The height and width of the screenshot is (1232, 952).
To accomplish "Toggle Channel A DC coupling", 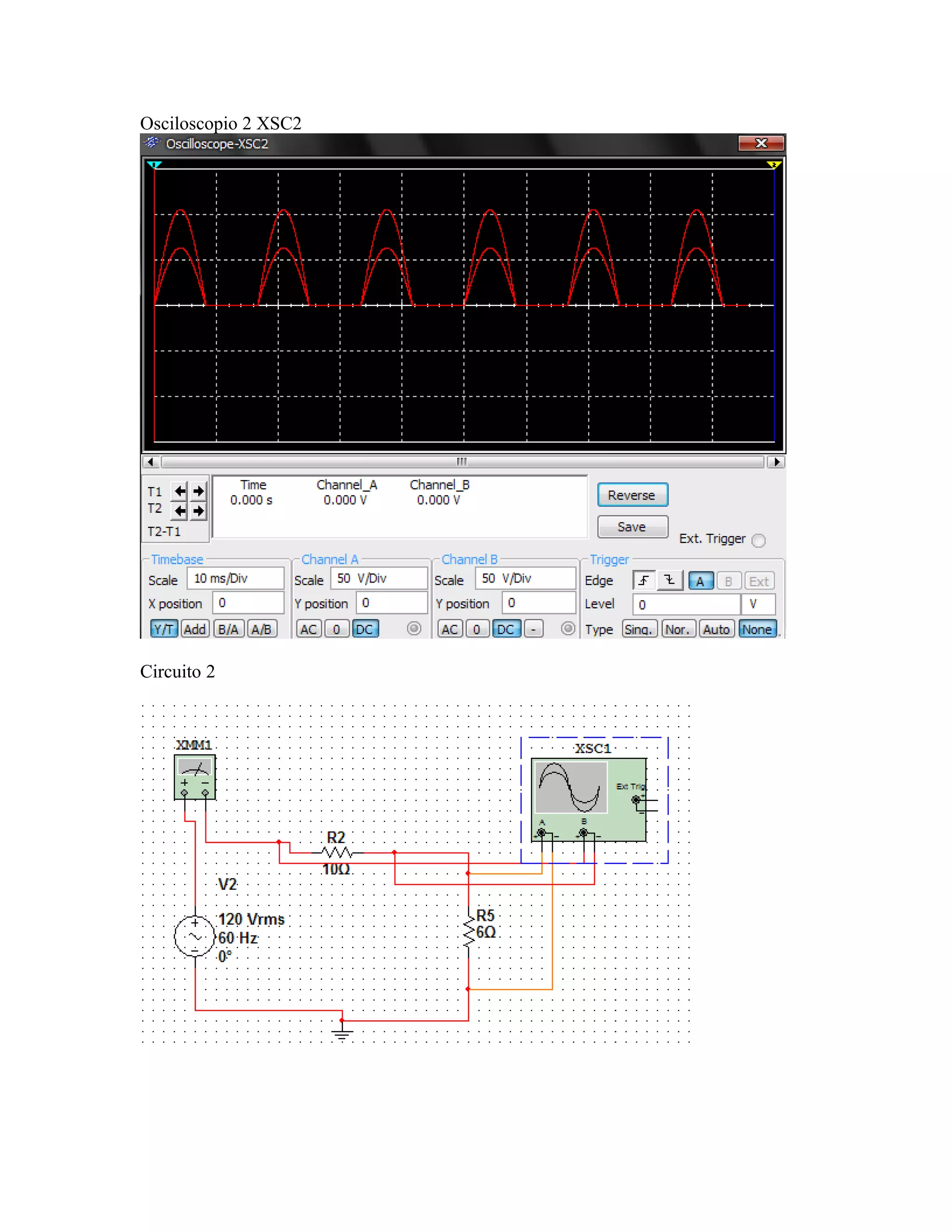I will click(365, 629).
